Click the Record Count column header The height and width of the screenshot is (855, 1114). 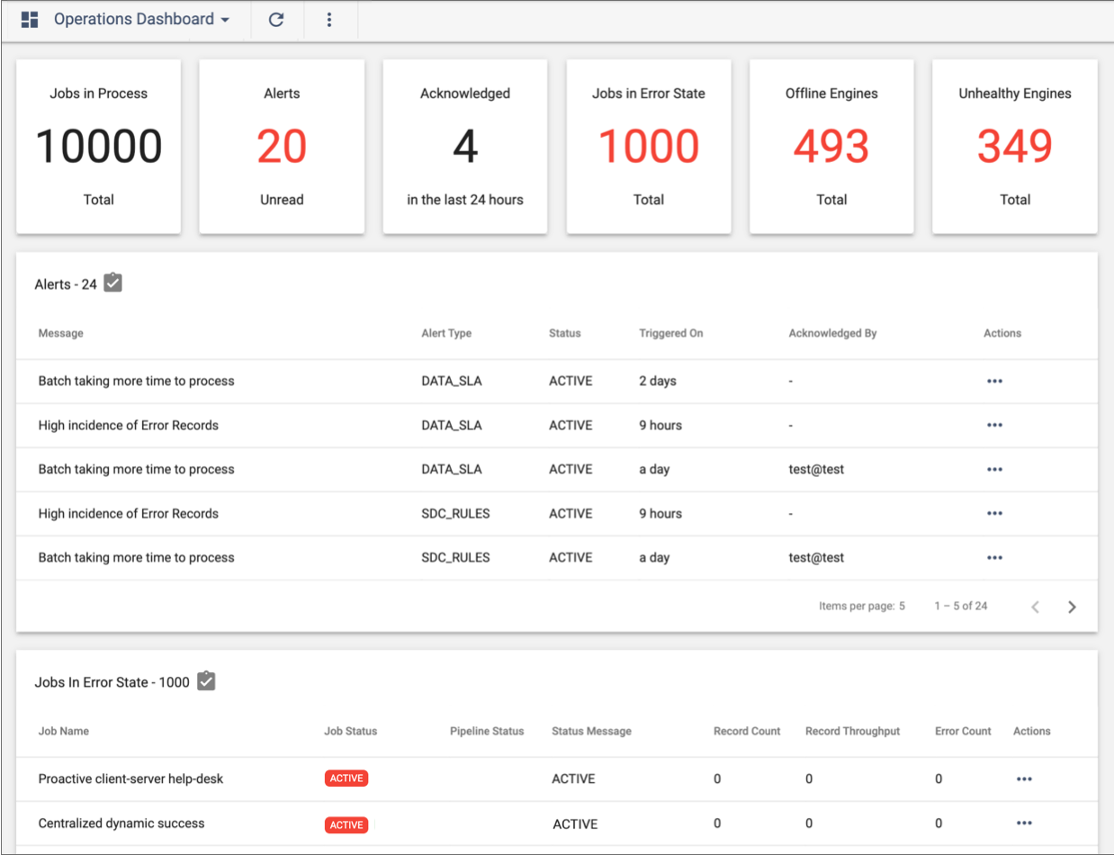[747, 731]
